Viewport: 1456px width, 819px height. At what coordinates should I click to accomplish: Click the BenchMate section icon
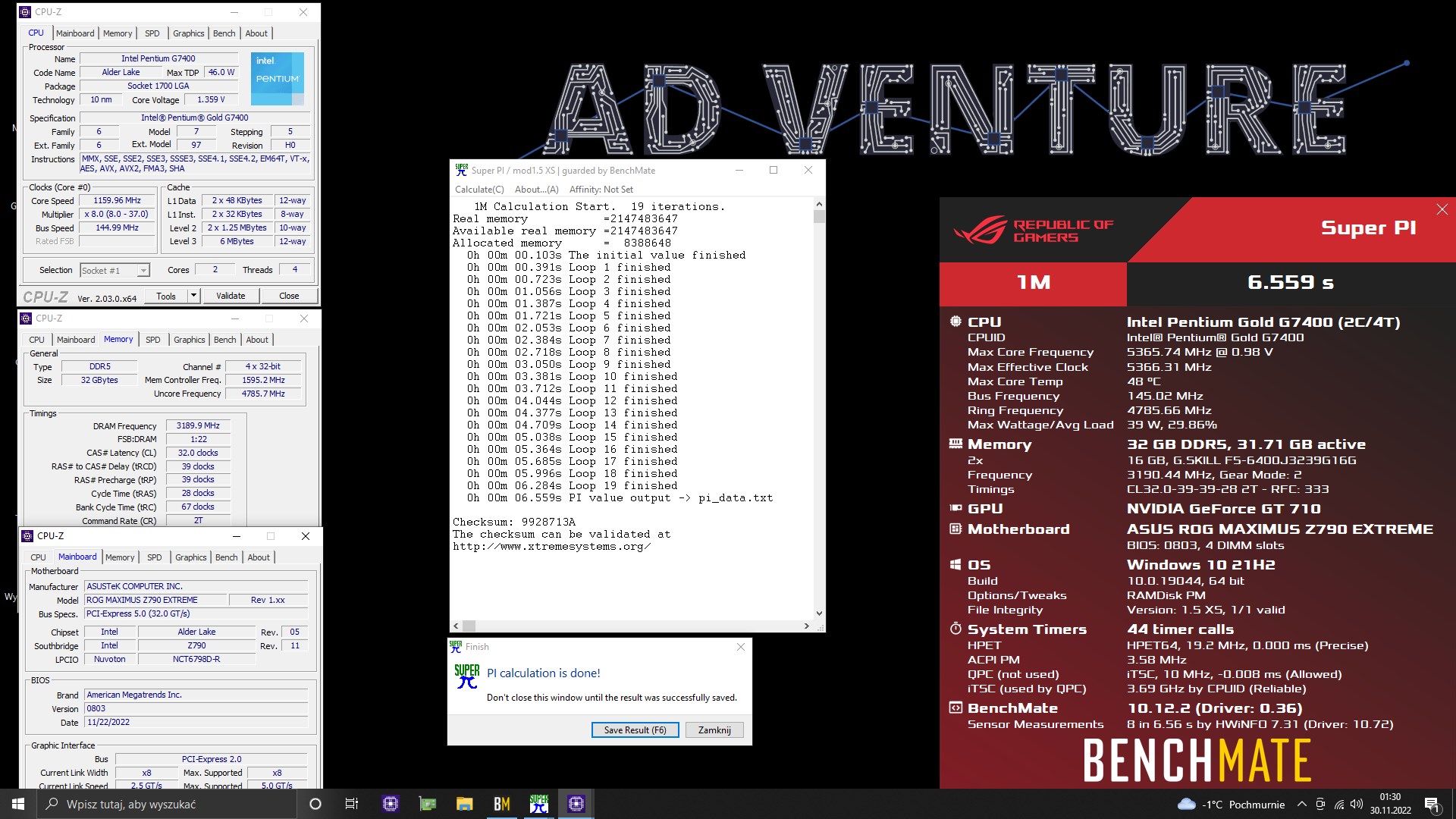(955, 708)
